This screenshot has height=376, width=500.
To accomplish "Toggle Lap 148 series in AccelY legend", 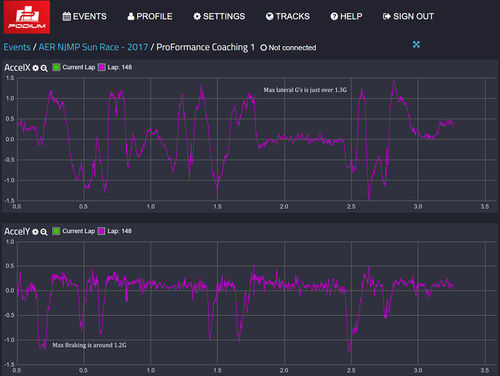I will coord(102,231).
